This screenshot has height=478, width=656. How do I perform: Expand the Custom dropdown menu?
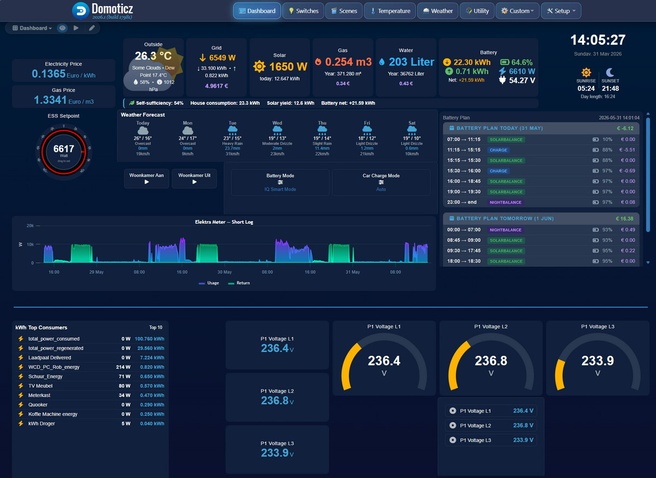tap(517, 11)
